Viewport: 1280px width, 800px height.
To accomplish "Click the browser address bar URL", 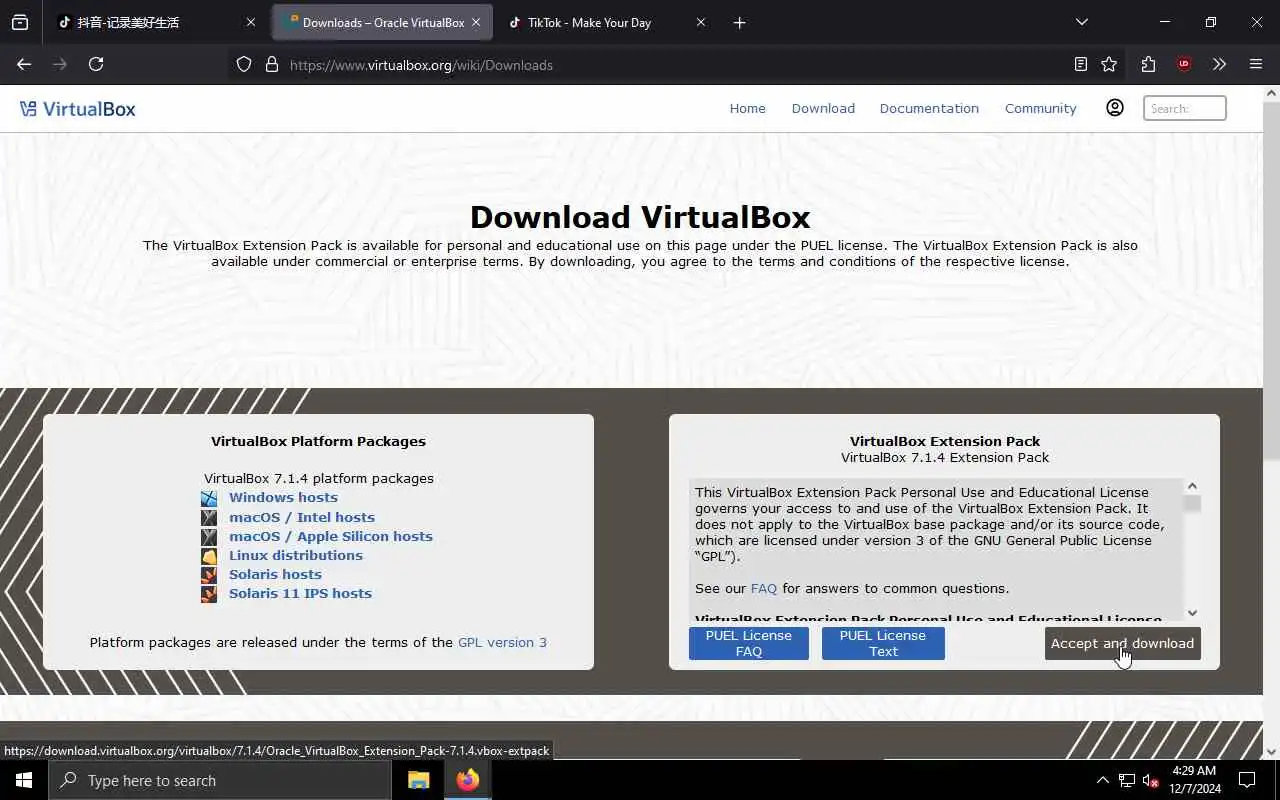I will pos(421,65).
